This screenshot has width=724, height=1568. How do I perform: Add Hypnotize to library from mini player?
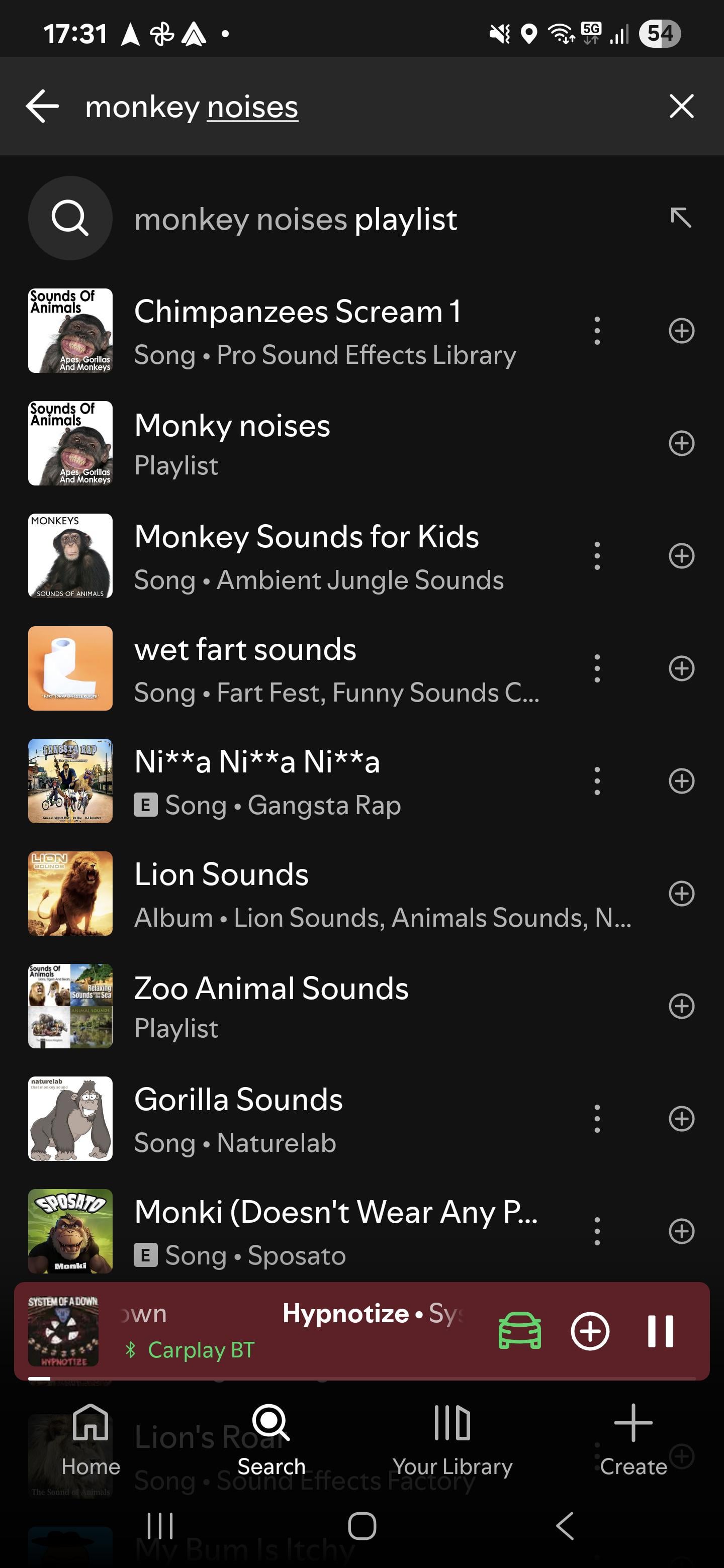coord(589,1331)
